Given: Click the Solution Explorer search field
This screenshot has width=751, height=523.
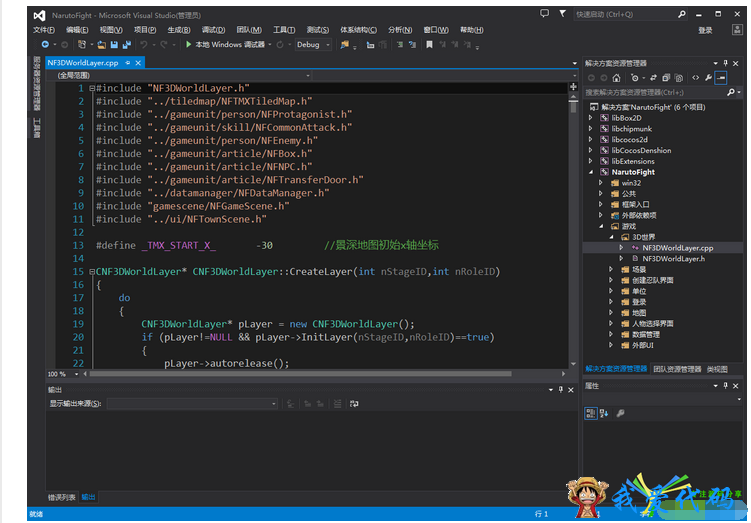Looking at the screenshot, I should point(655,92).
